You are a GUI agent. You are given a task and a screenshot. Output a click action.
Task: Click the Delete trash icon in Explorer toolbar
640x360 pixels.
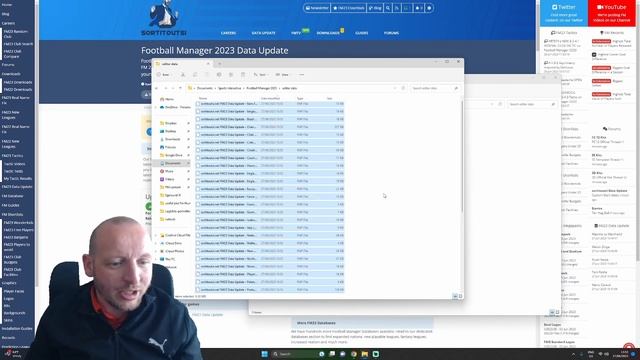(243, 75)
